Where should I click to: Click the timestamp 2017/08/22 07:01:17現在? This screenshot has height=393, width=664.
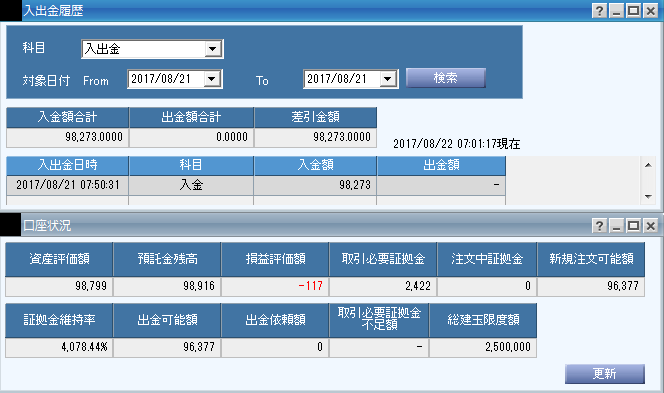coord(456,144)
